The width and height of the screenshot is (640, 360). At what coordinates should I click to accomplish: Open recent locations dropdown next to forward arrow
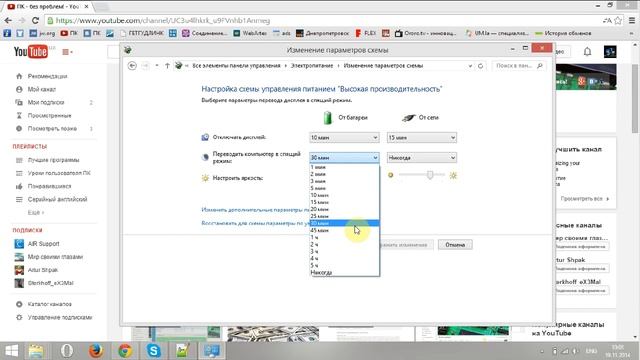tap(157, 66)
